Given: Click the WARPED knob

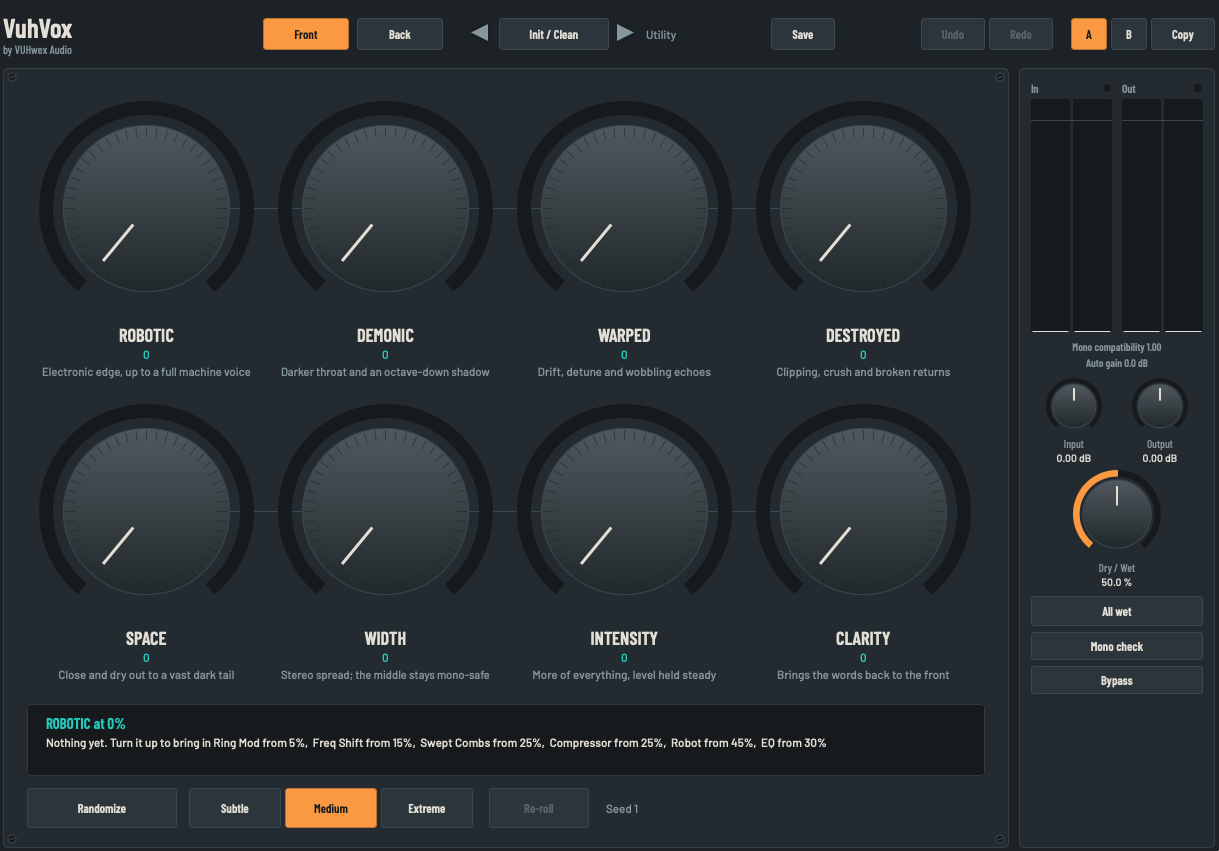Looking at the screenshot, I should (x=624, y=207).
